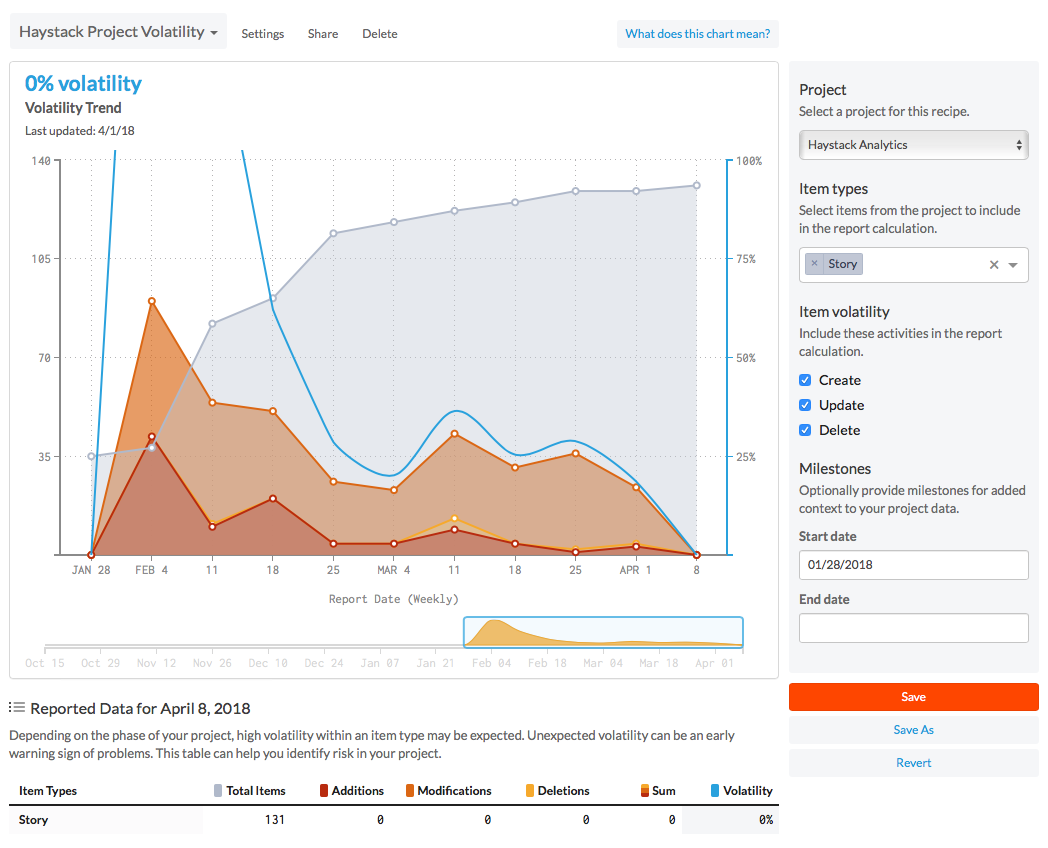
Task: Uncheck the Update checkbox
Action: point(805,405)
